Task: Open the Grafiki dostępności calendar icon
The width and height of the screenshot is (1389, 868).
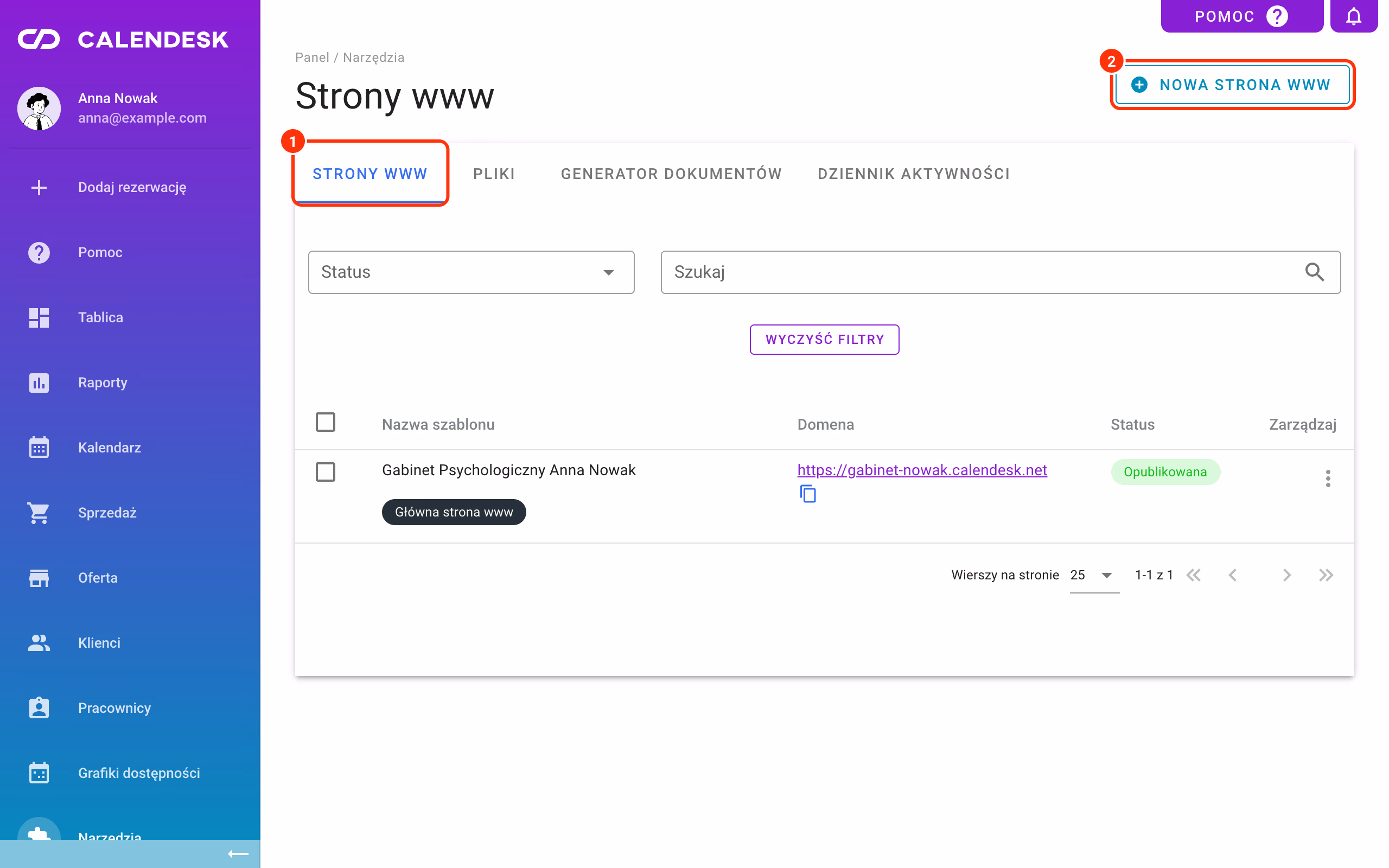Action: tap(39, 773)
